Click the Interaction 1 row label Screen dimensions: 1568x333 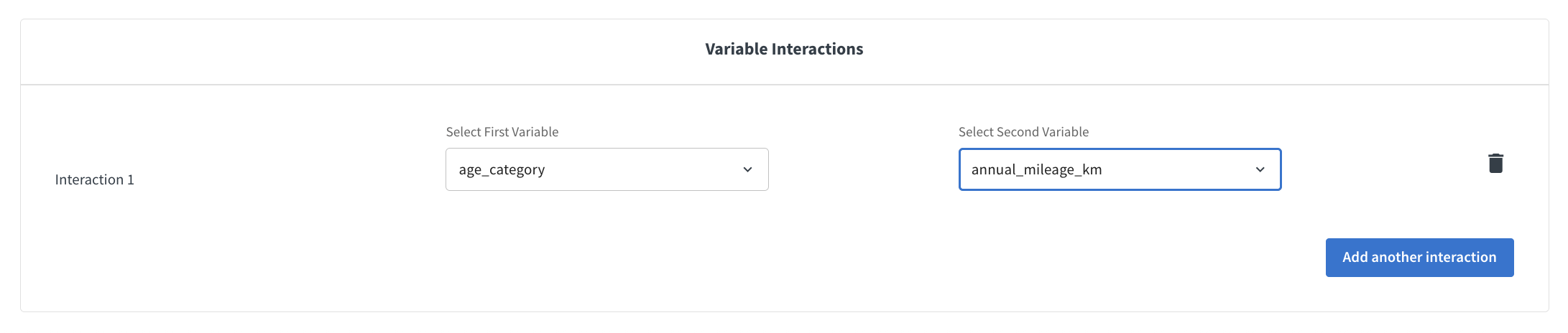pyautogui.click(x=95, y=179)
